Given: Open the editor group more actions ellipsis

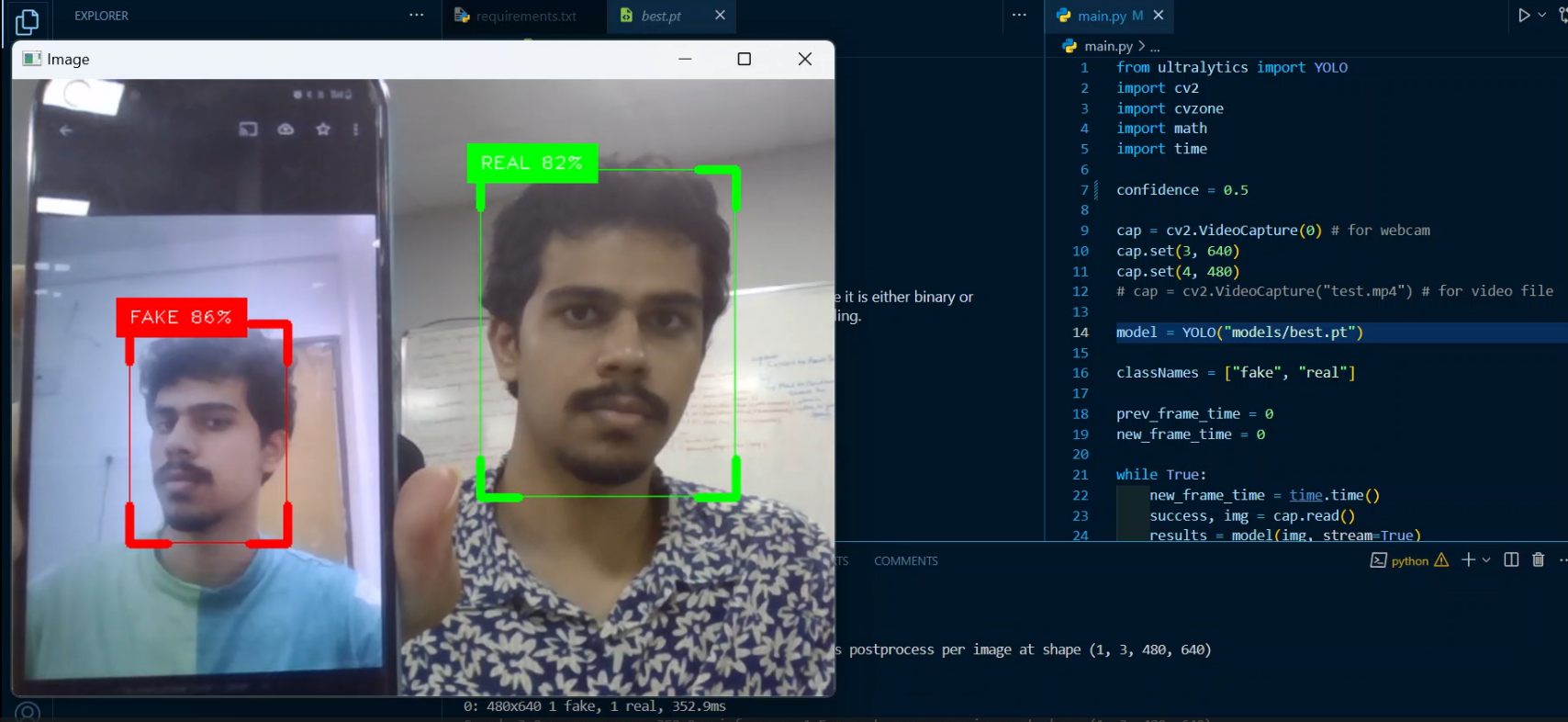Looking at the screenshot, I should point(1019,16).
